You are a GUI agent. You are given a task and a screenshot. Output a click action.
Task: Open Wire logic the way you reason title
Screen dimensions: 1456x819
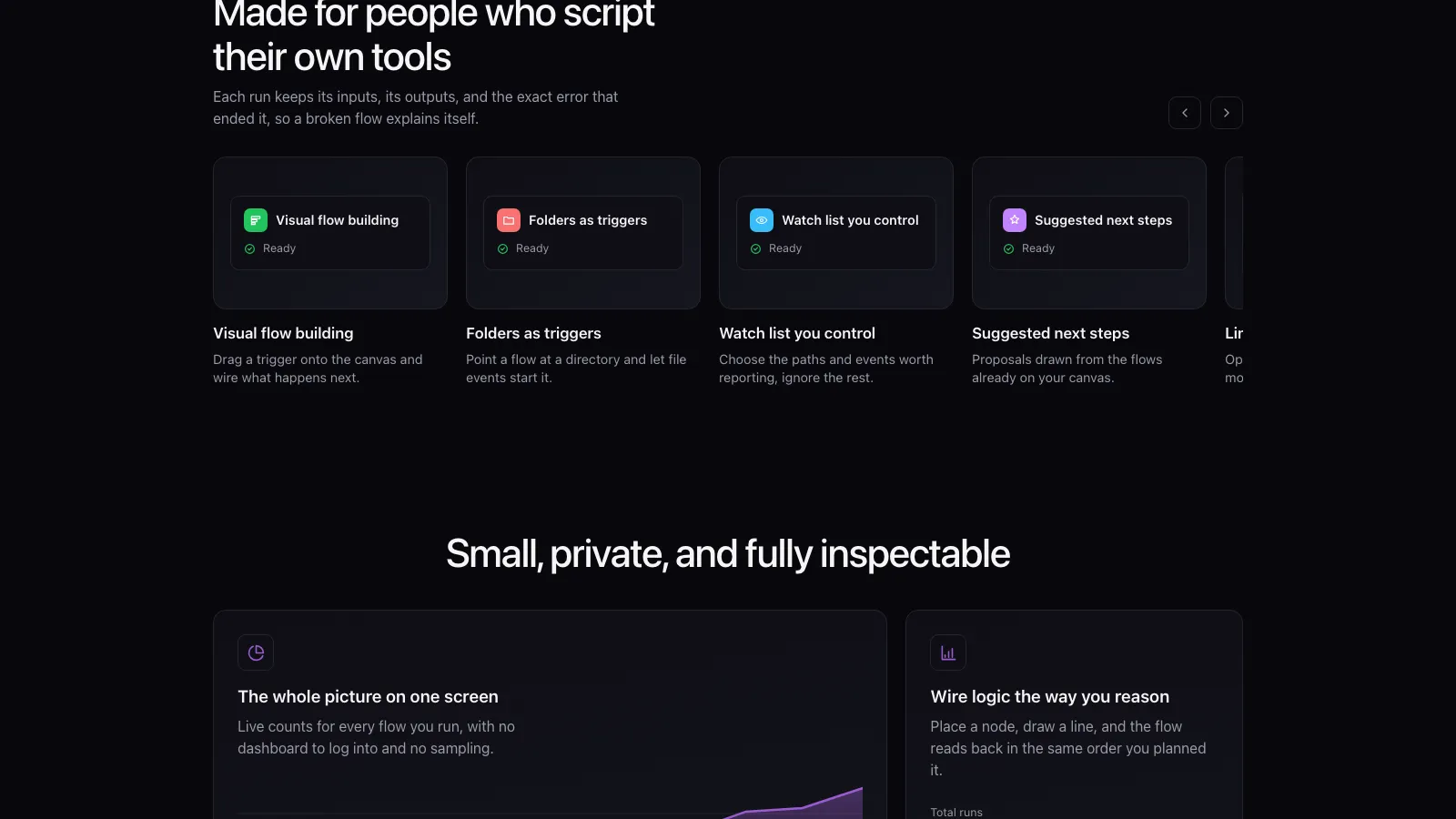click(x=1049, y=696)
